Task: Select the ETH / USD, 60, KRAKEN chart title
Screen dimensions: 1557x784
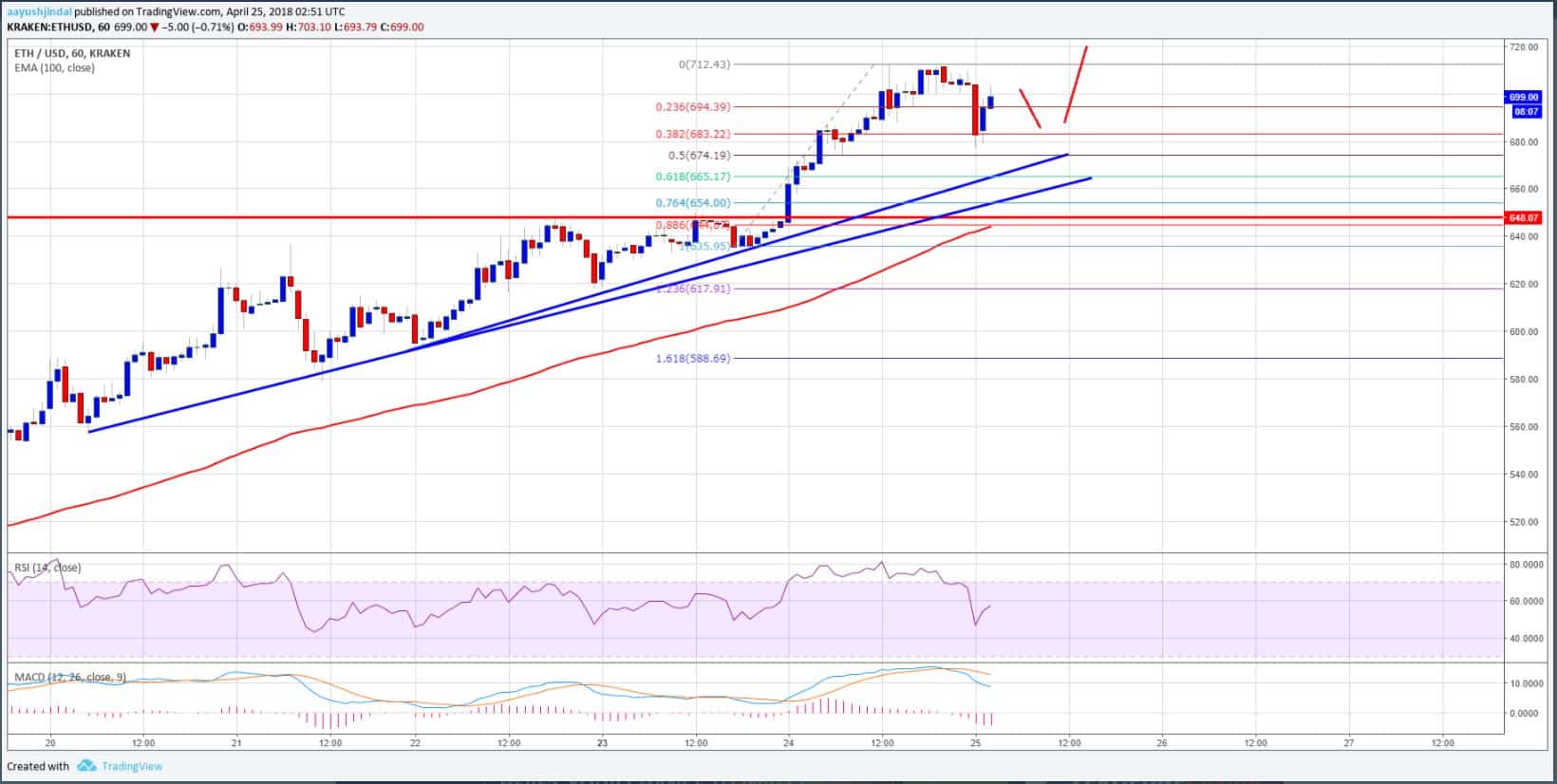Action: click(72, 53)
